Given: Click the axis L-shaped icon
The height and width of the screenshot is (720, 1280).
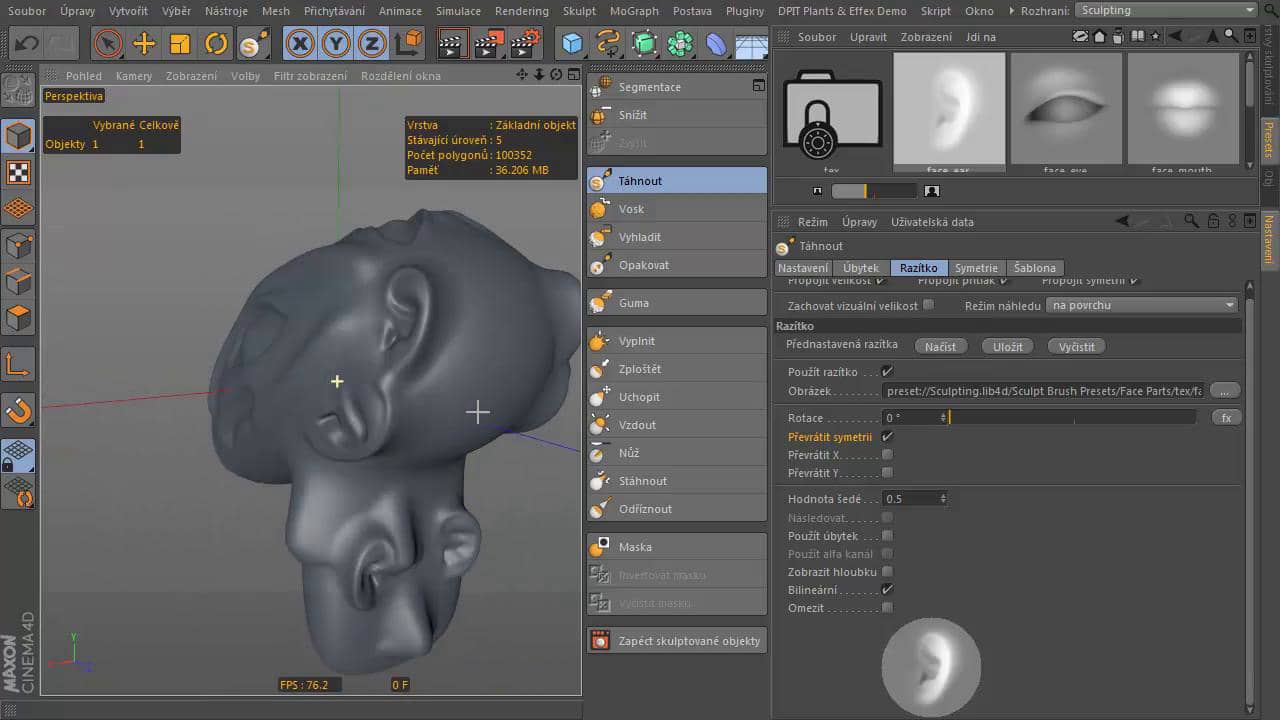Looking at the screenshot, I should [x=18, y=364].
